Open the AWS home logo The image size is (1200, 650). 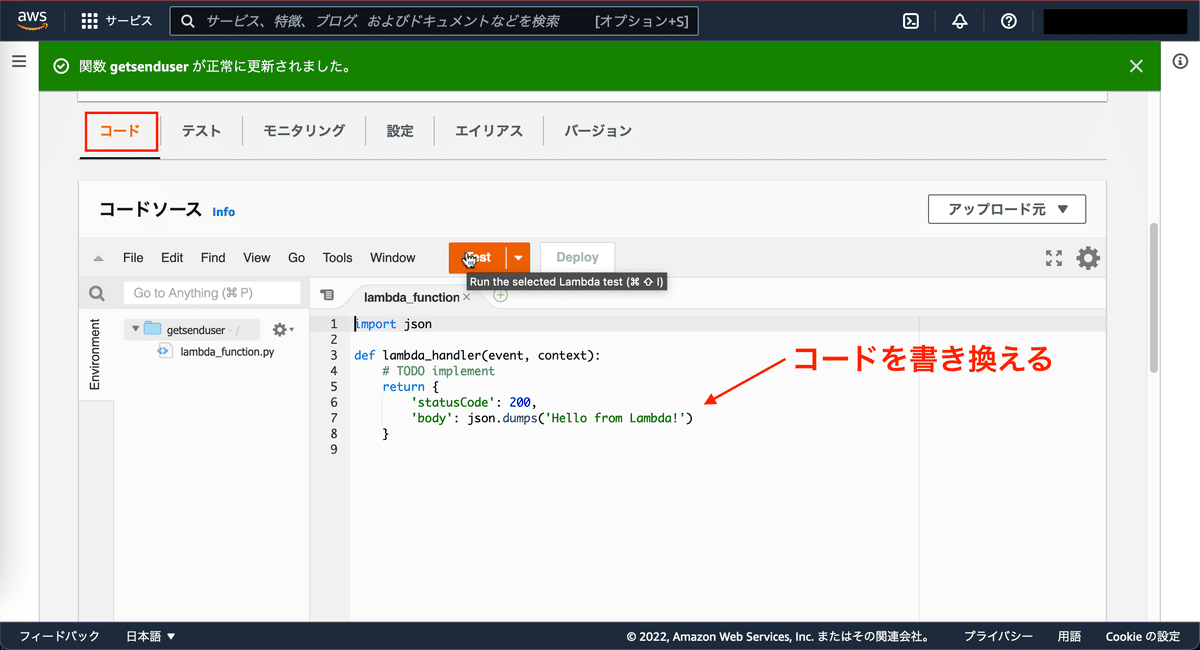[33, 21]
